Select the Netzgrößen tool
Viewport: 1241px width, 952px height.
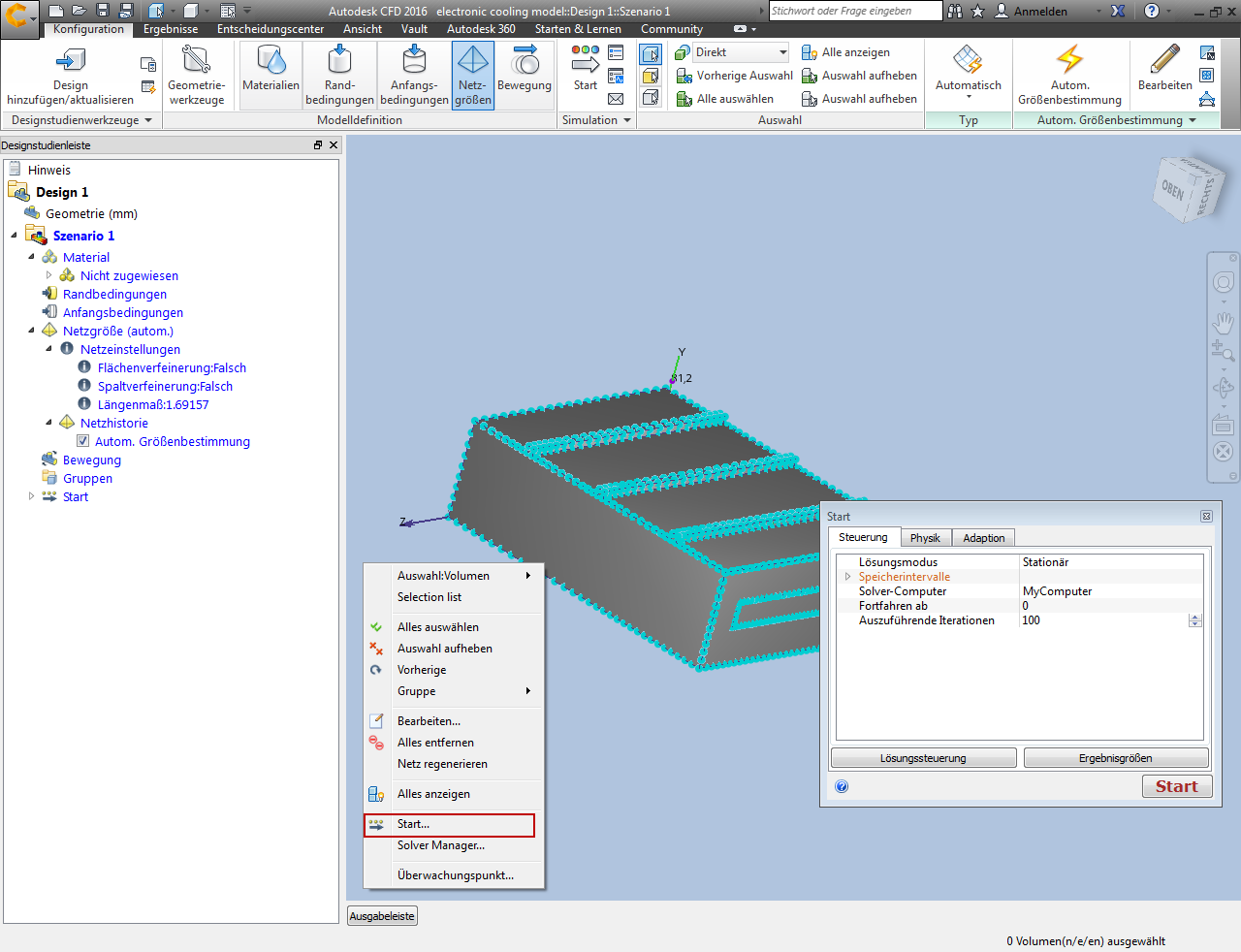click(473, 76)
